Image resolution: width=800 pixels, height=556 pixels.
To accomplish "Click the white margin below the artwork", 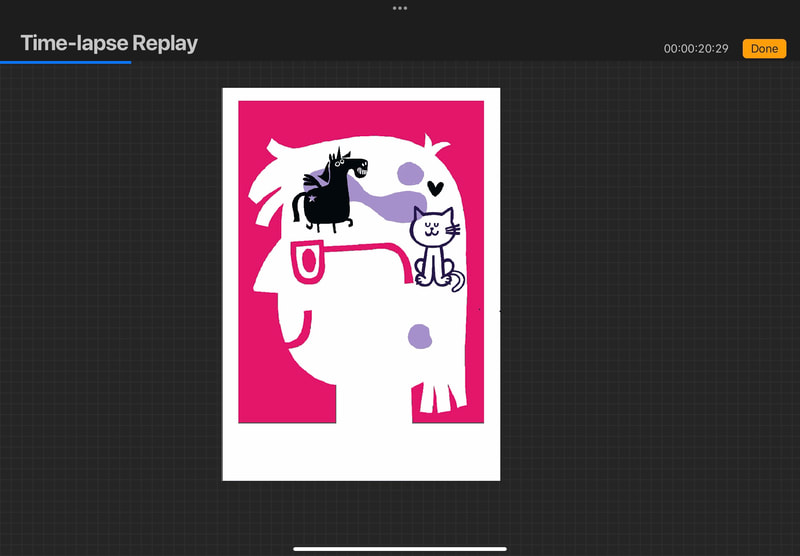I will pyautogui.click(x=360, y=452).
